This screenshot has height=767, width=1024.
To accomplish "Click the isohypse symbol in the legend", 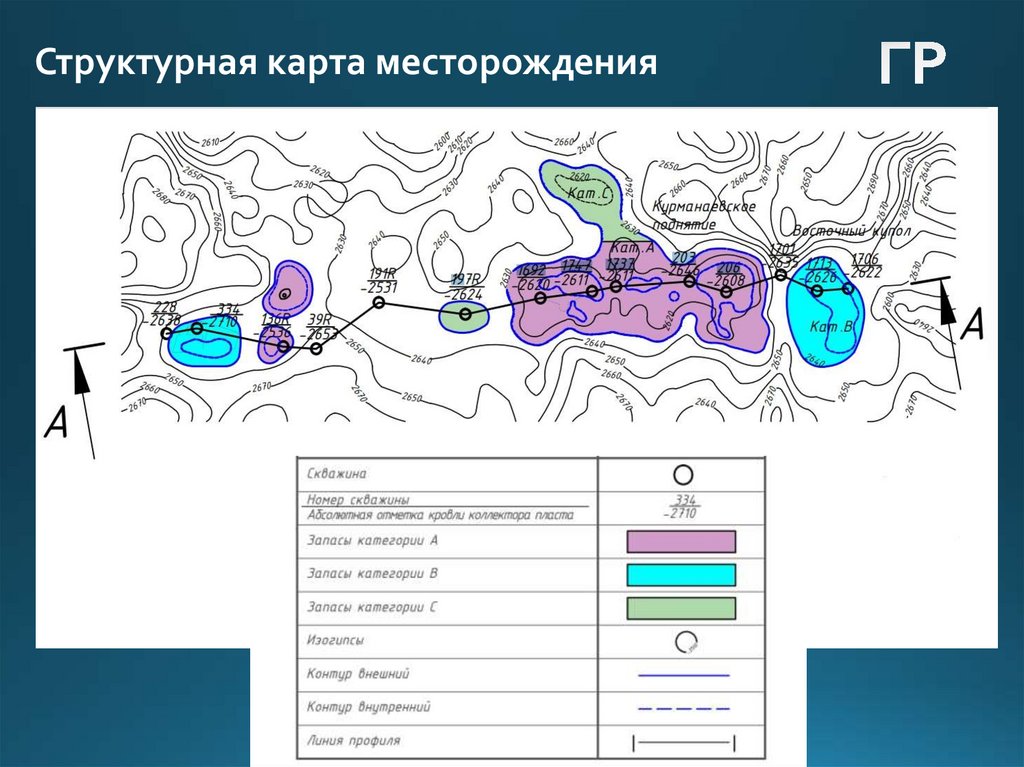I will tap(686, 642).
